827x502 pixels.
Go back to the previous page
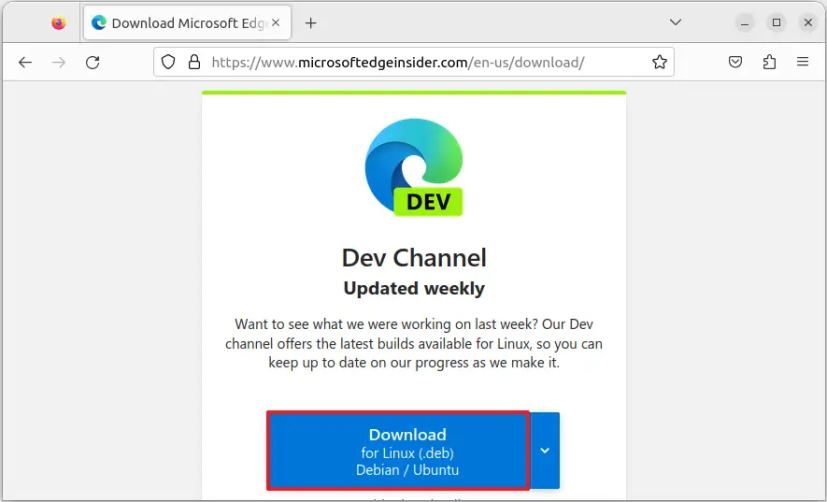(x=25, y=62)
